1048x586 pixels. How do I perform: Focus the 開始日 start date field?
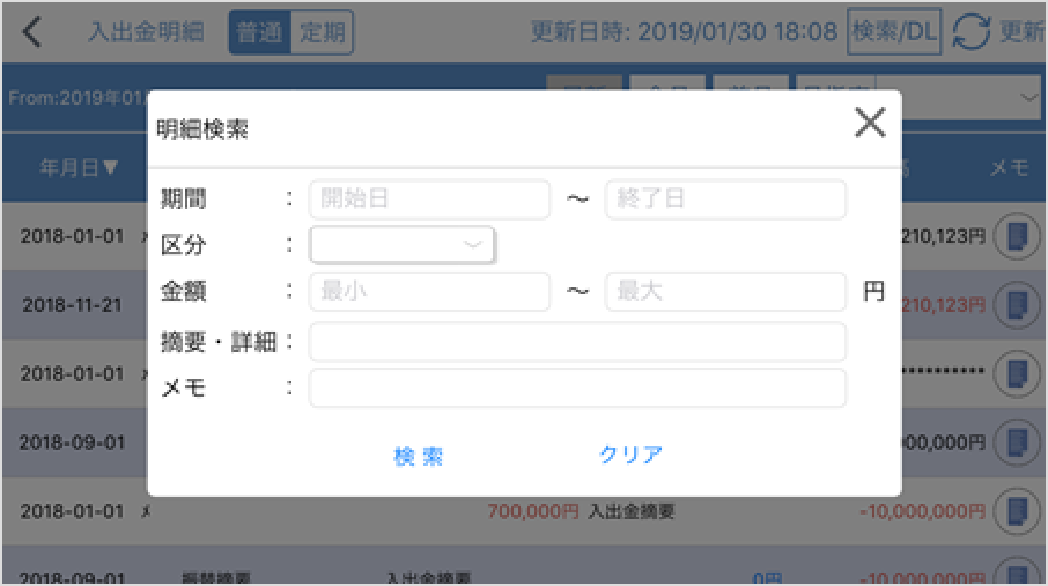tap(429, 199)
